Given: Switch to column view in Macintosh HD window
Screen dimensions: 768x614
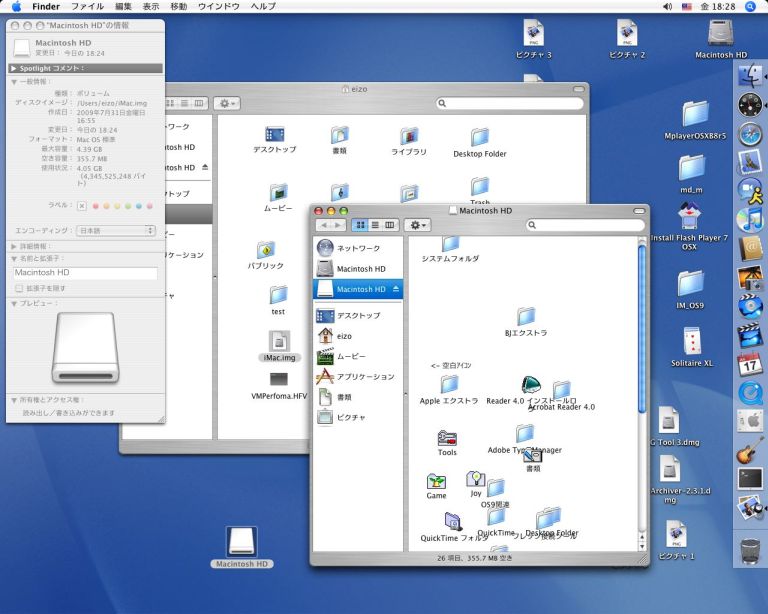Looking at the screenshot, I should click(390, 225).
